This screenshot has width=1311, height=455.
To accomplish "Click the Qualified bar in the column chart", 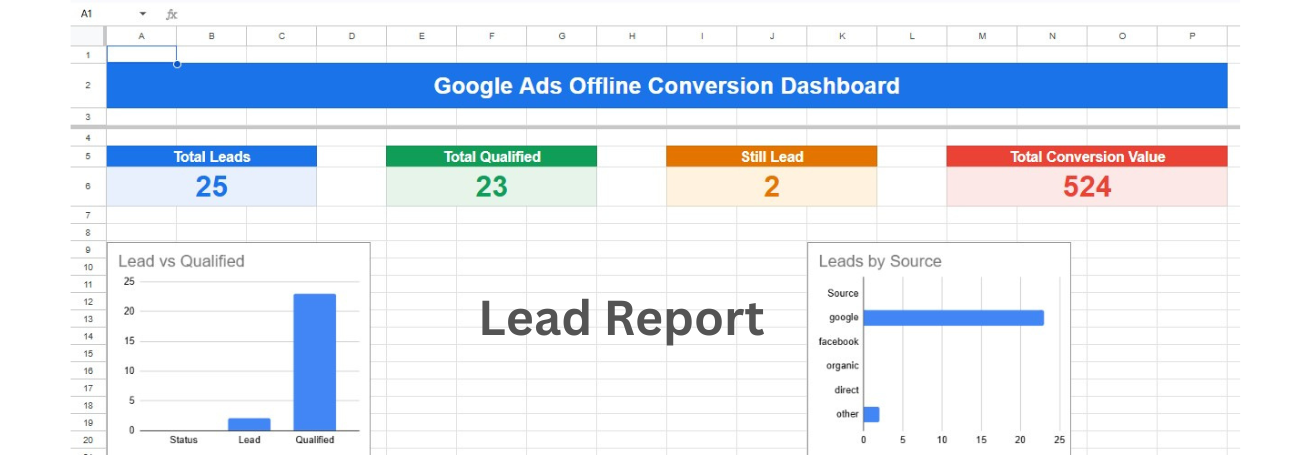I will [x=314, y=362].
